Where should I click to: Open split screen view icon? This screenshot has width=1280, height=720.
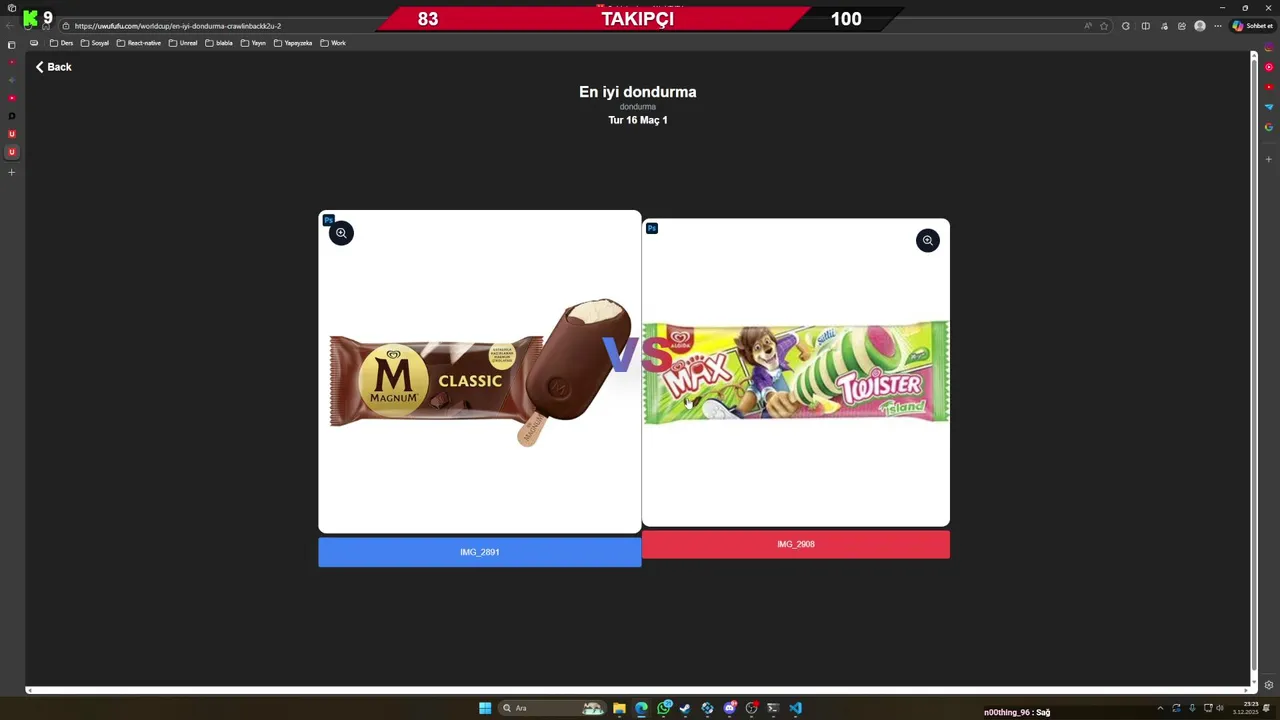pos(1146,26)
